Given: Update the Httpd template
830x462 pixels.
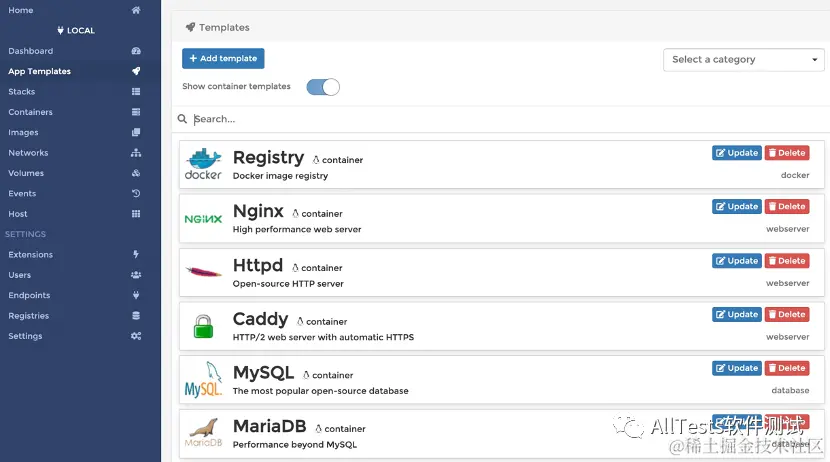Looking at the screenshot, I should (736, 261).
